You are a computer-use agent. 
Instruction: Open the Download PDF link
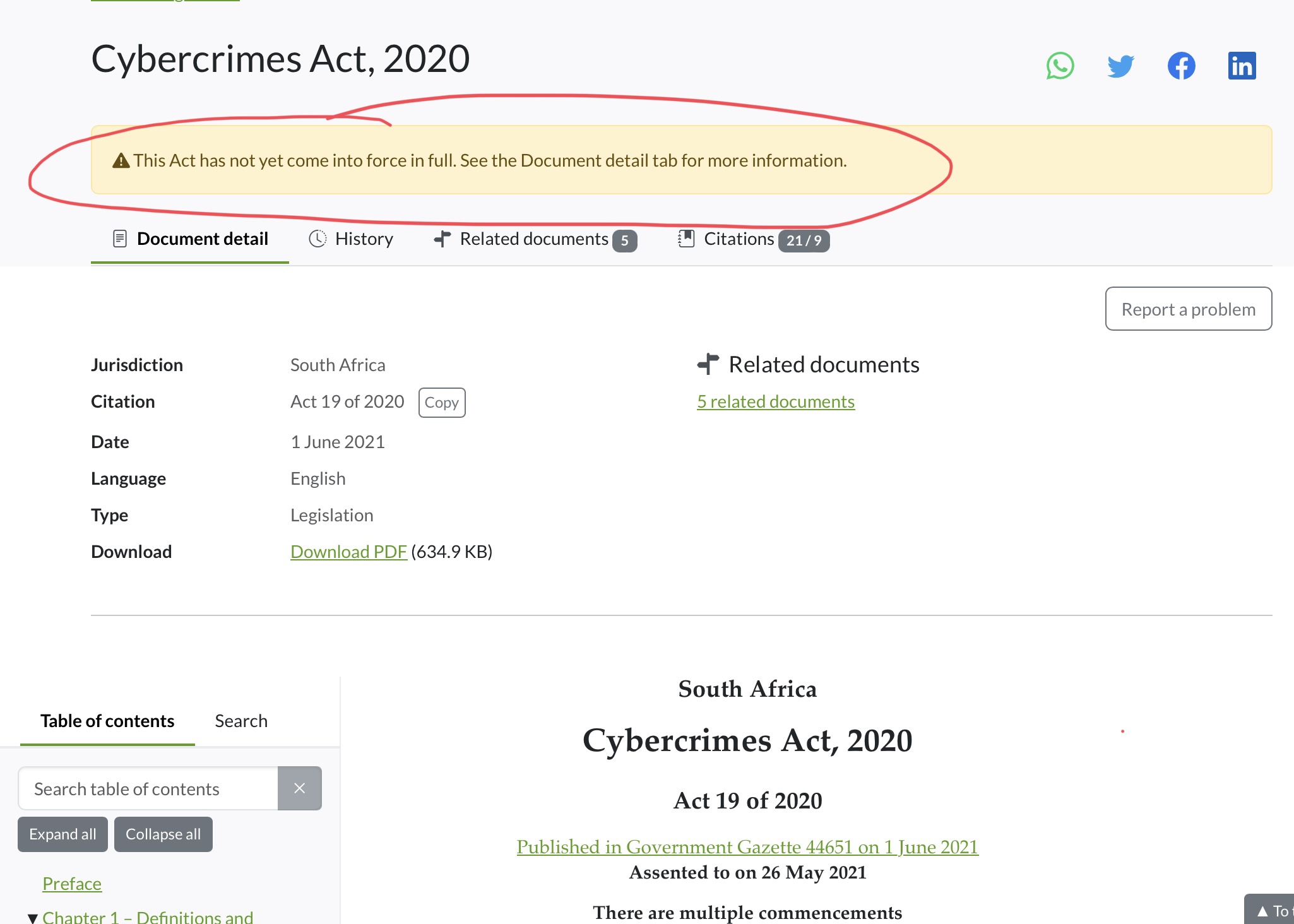coord(348,552)
